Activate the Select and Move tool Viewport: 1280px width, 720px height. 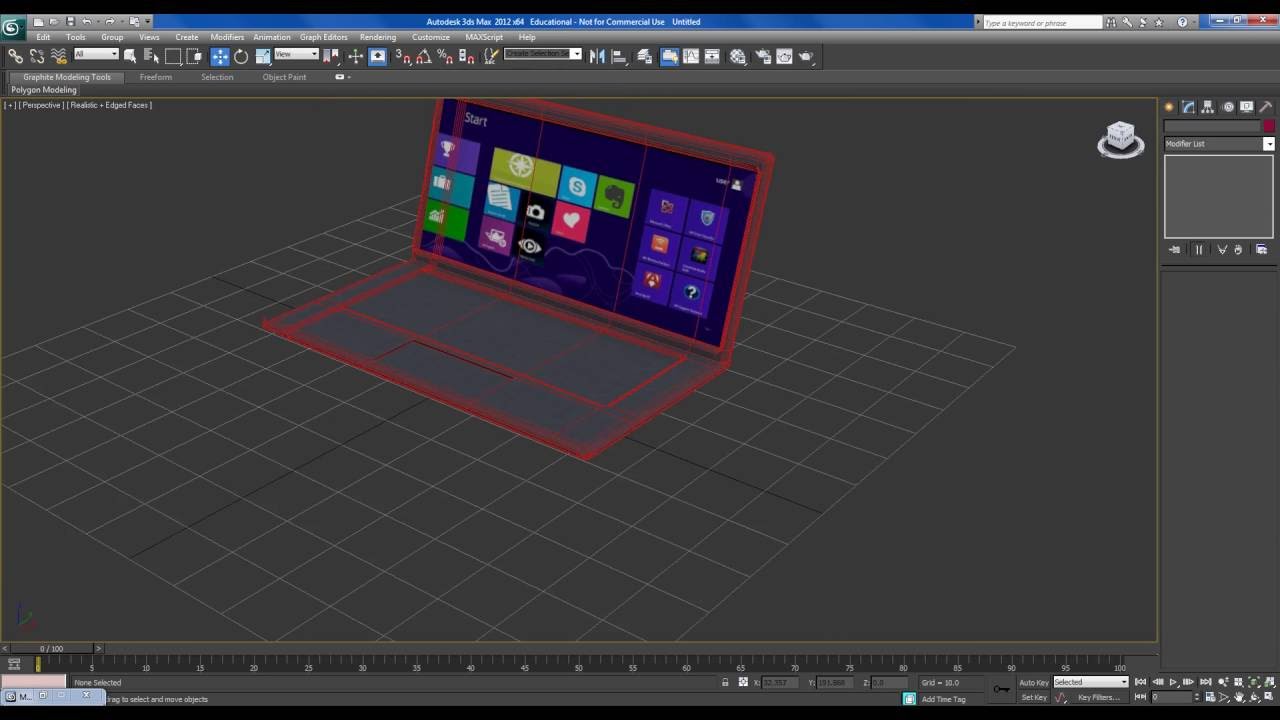point(220,57)
